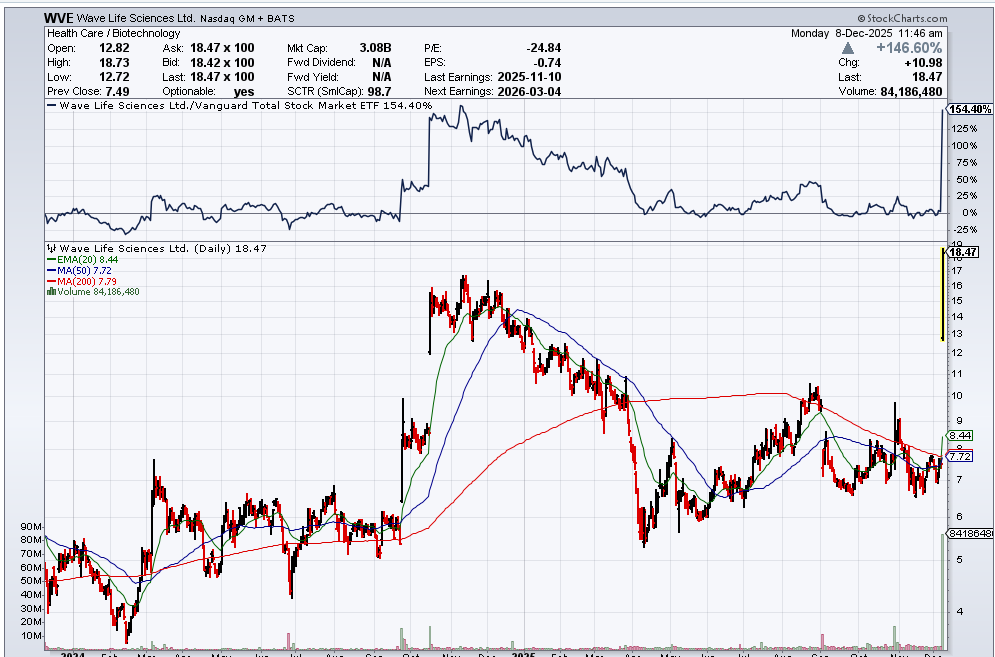Click the +146.60% percent change
The width and height of the screenshot is (995, 657).
coord(909,48)
